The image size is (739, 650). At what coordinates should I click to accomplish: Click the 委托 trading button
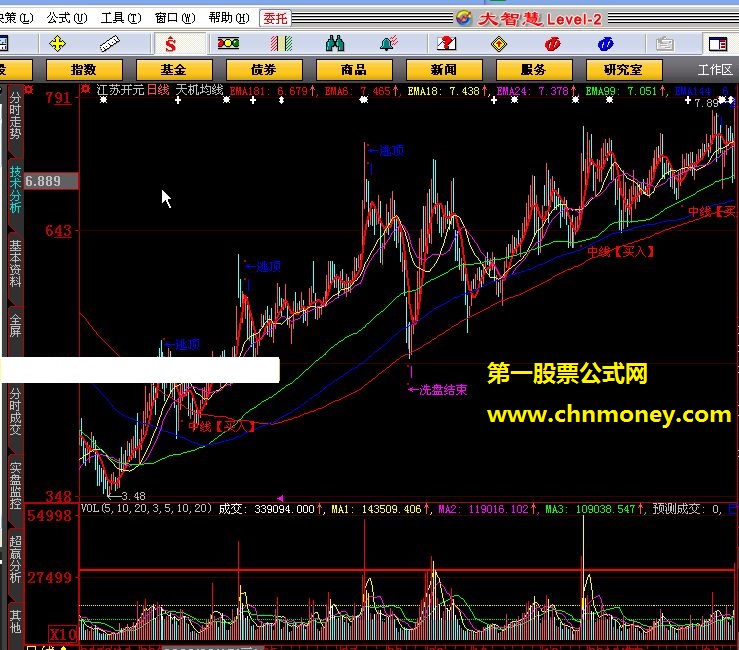(x=275, y=18)
